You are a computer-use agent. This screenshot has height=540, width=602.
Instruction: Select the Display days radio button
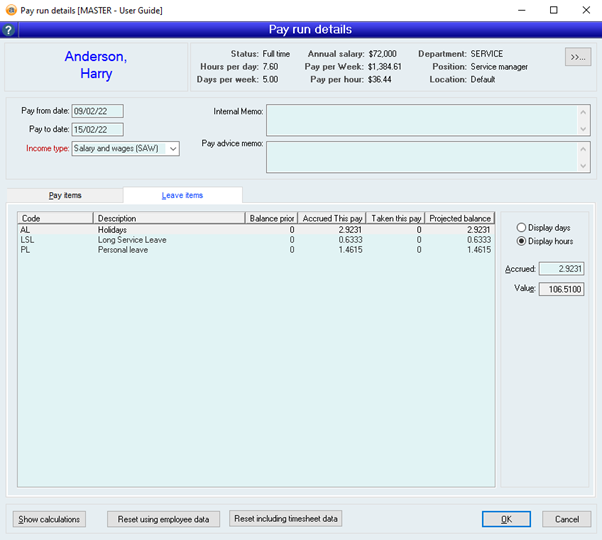[x=520, y=228]
